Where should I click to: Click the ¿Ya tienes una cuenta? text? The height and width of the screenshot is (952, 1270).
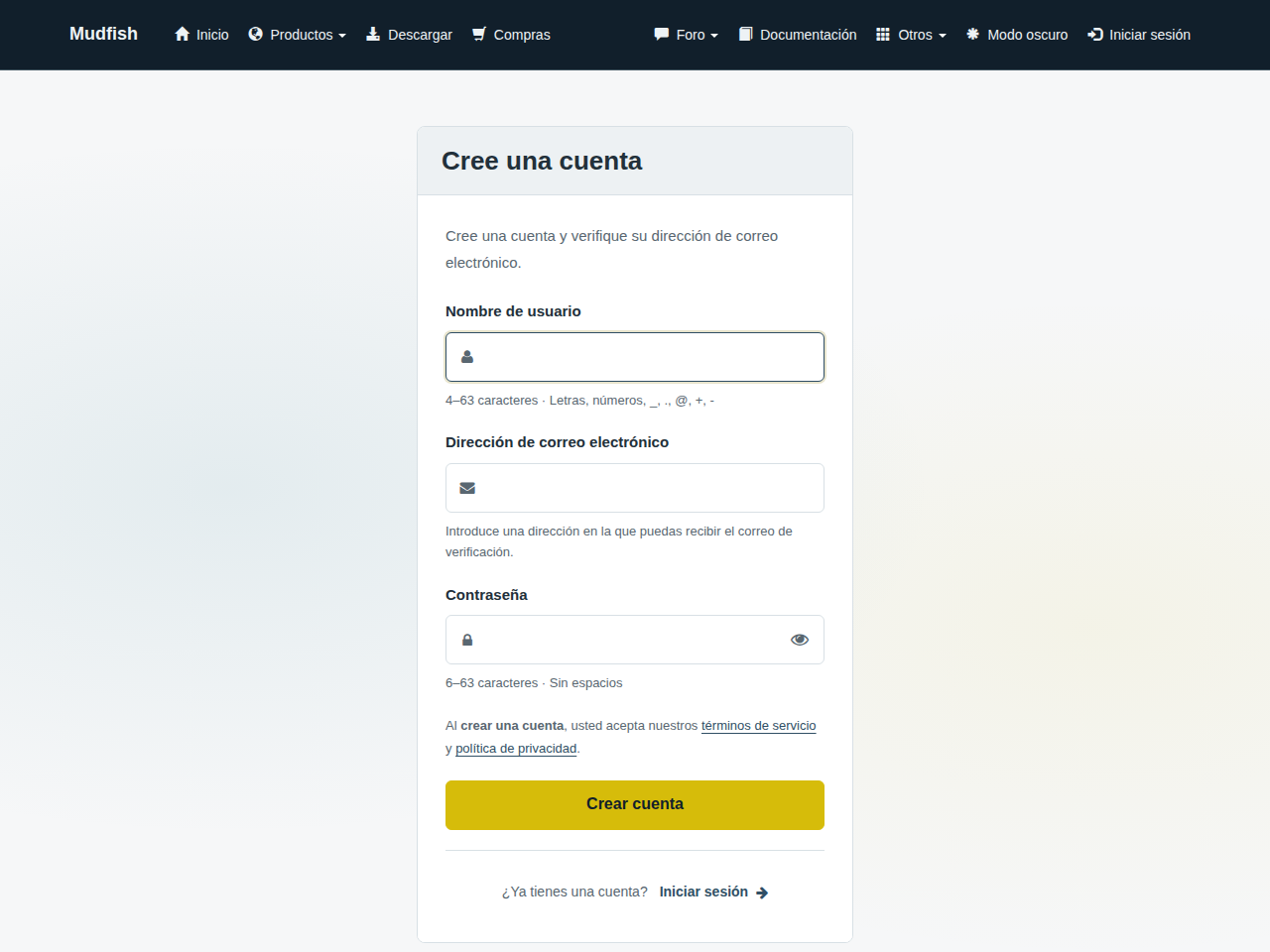574,892
